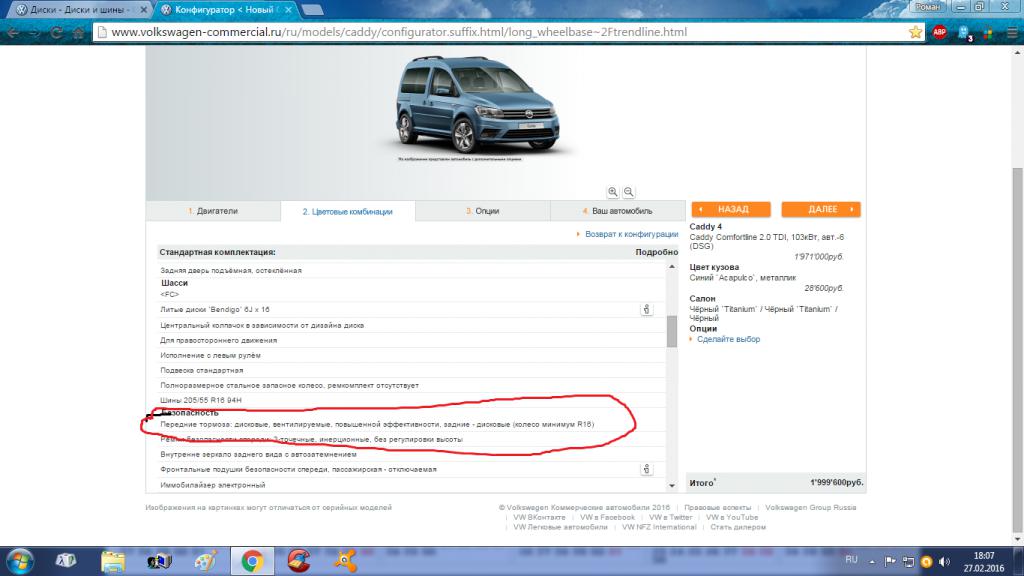
Task: Open step 3 'Опции' tab
Action: (483, 211)
